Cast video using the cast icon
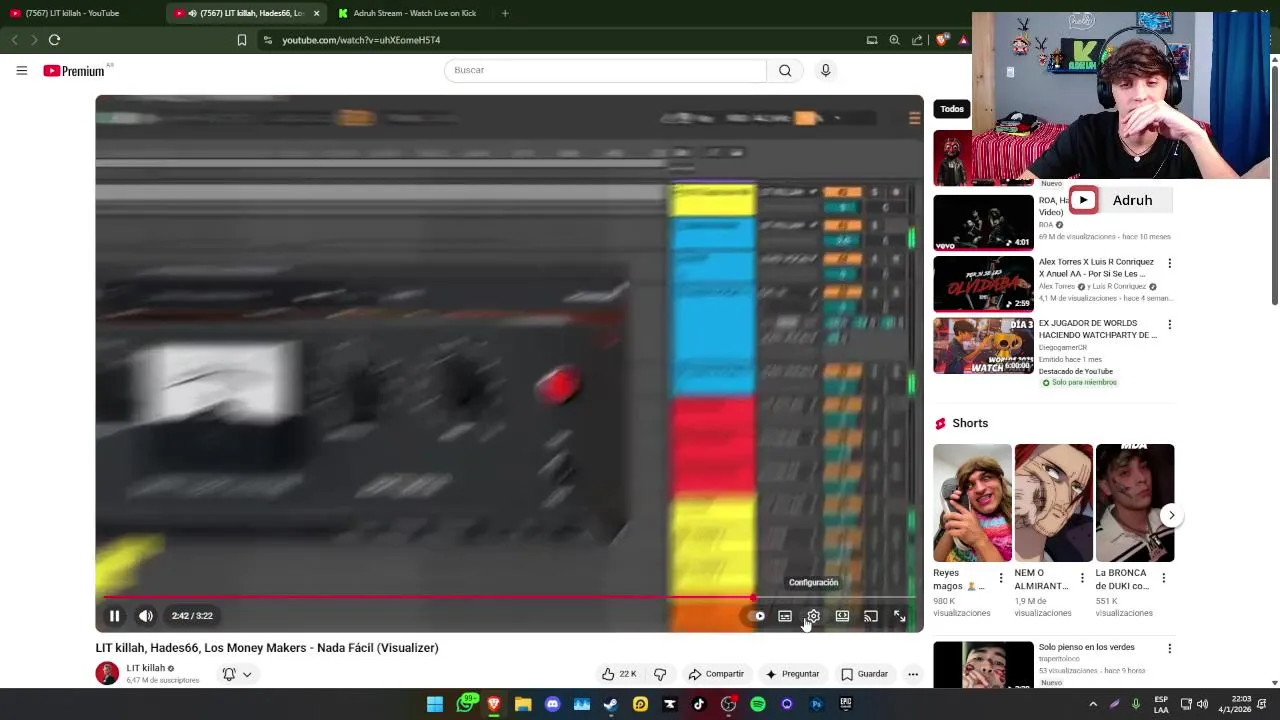The height and width of the screenshot is (720, 1280). pyautogui.click(x=871, y=616)
